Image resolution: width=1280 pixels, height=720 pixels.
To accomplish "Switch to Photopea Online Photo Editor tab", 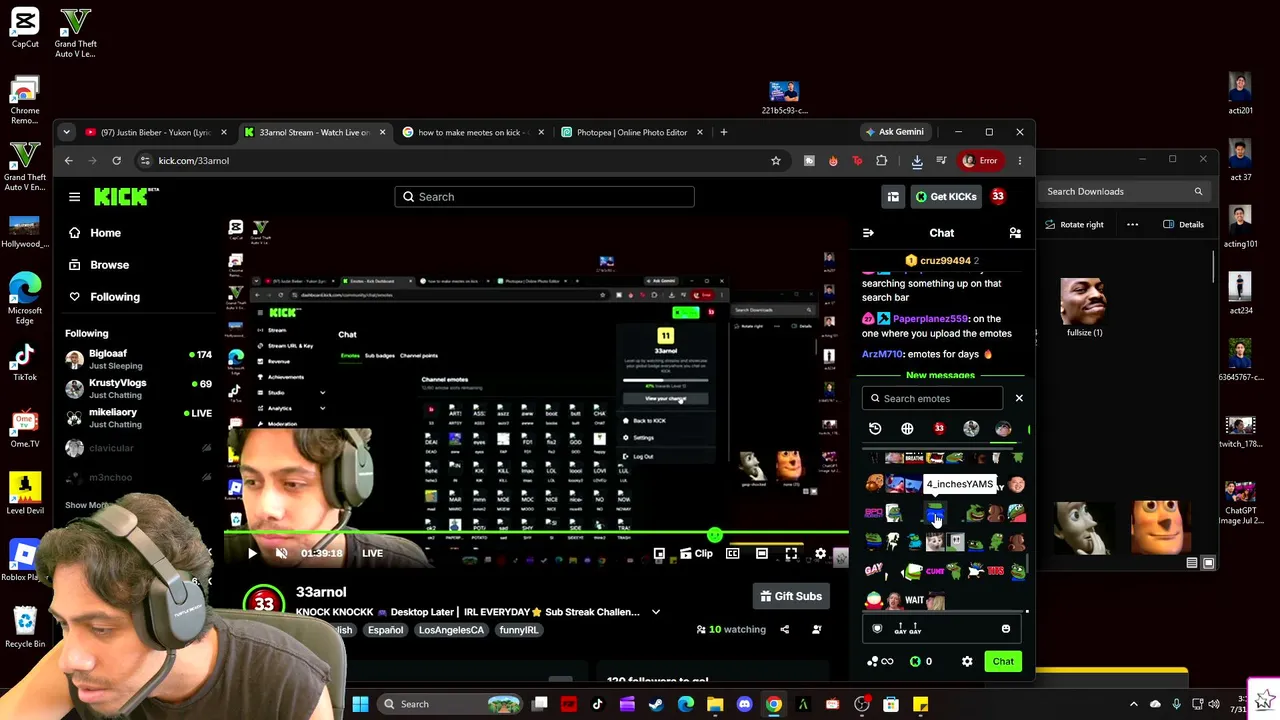I will [x=632, y=132].
